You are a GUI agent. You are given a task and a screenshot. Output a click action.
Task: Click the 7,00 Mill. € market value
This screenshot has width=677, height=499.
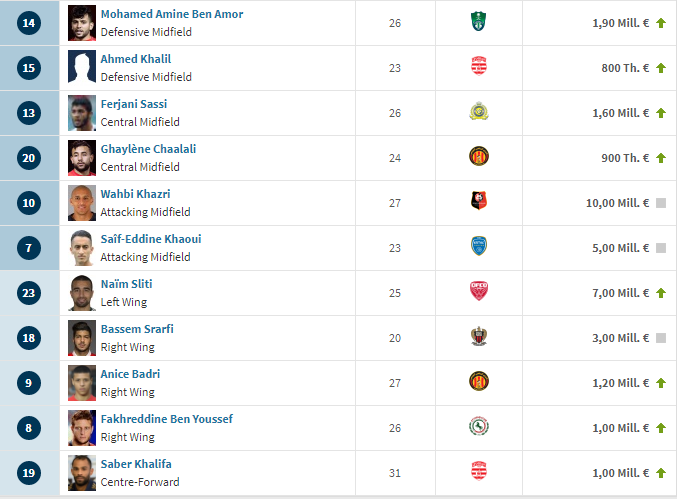click(620, 293)
